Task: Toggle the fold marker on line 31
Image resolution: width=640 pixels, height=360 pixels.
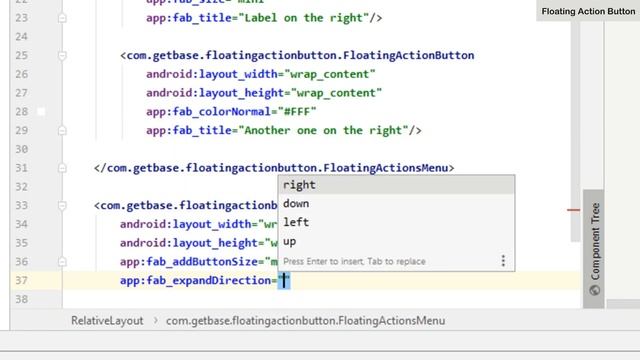Action: coord(62,168)
